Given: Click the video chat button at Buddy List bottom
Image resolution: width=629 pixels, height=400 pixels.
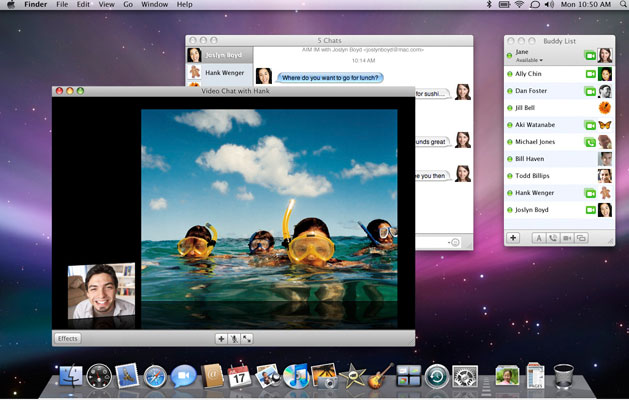Looking at the screenshot, I should 566,238.
